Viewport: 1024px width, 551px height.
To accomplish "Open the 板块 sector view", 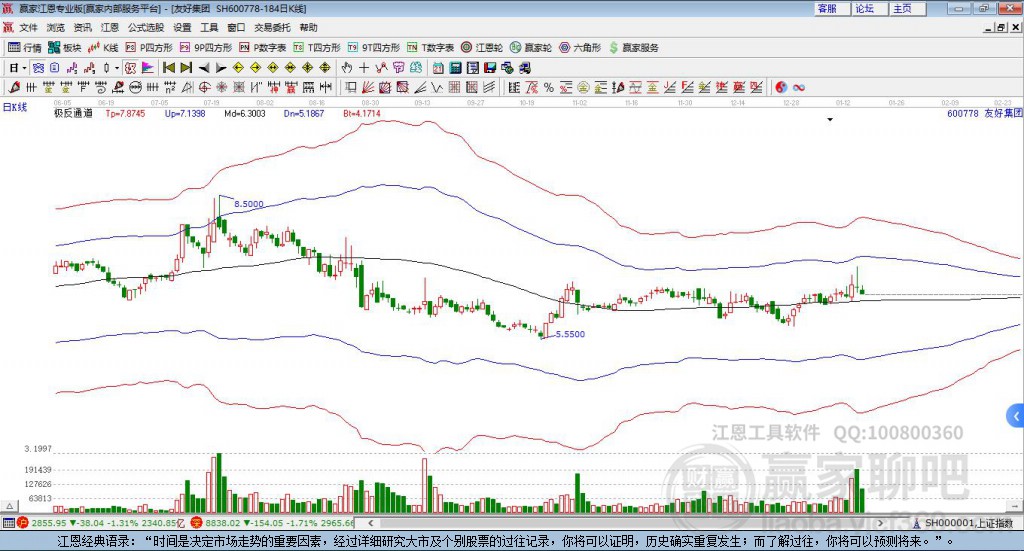I will 64,48.
